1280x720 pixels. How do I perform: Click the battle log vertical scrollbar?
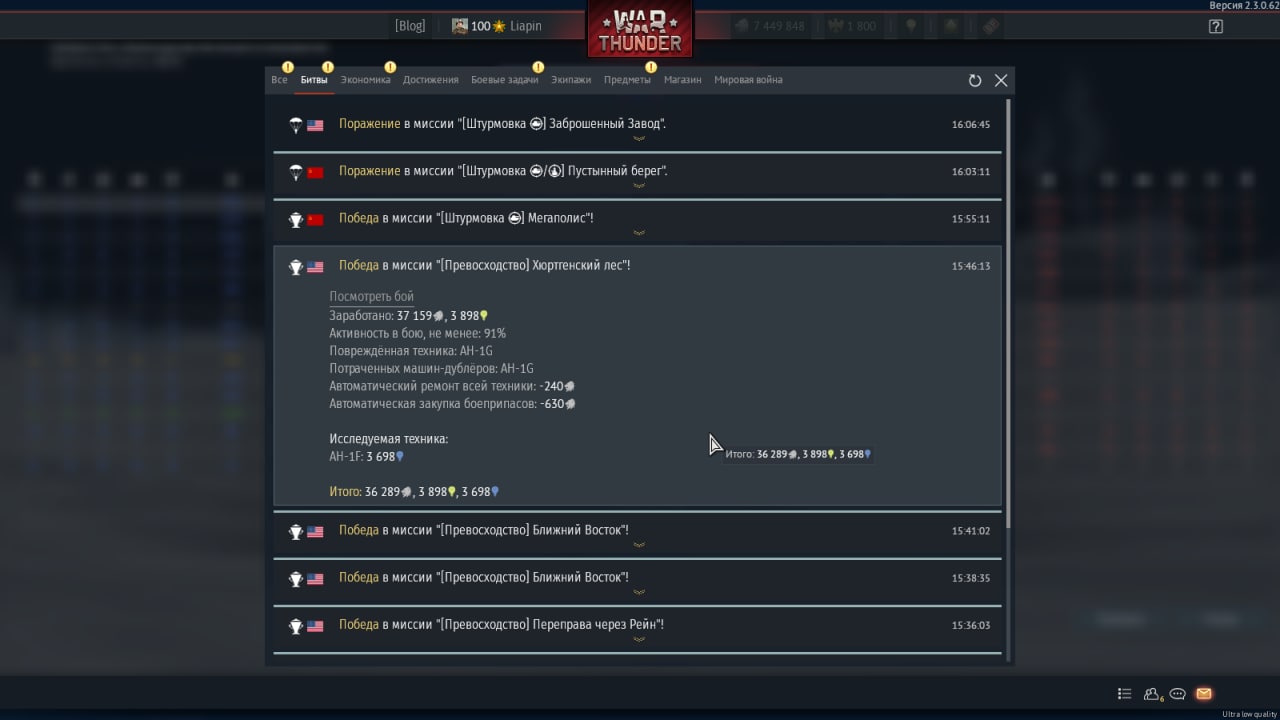(x=1008, y=312)
